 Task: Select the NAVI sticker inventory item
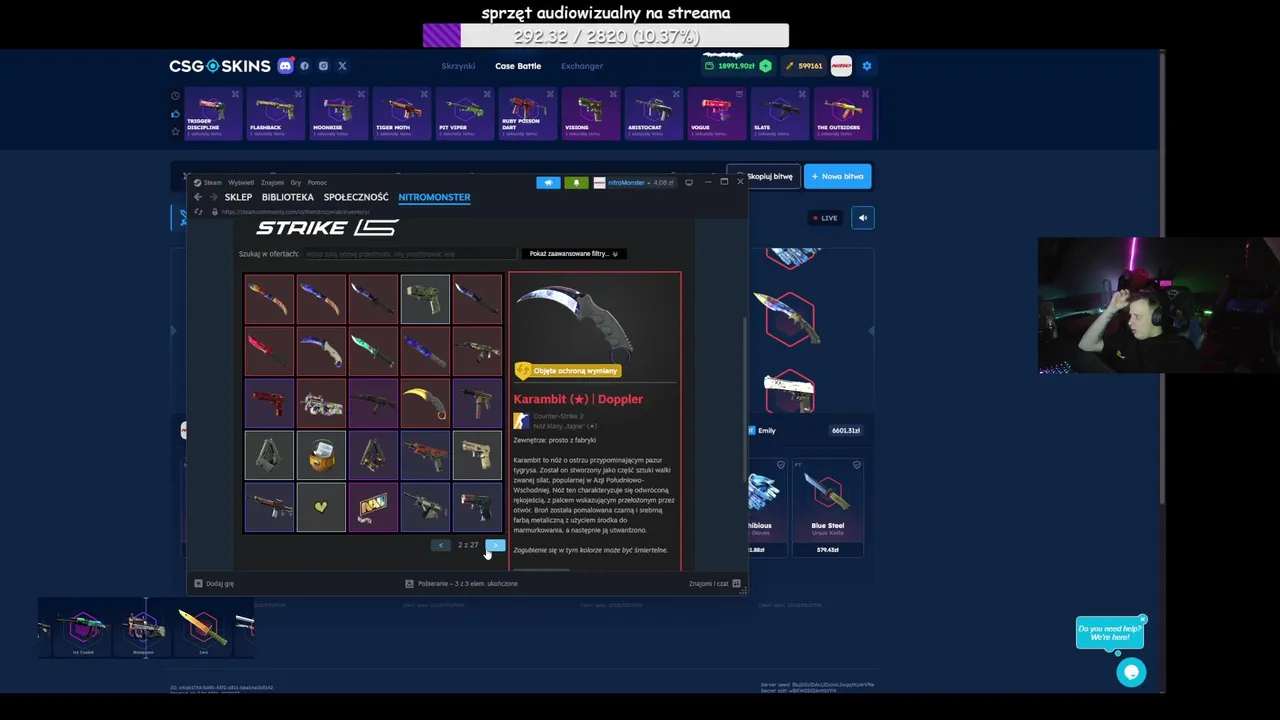tap(373, 507)
